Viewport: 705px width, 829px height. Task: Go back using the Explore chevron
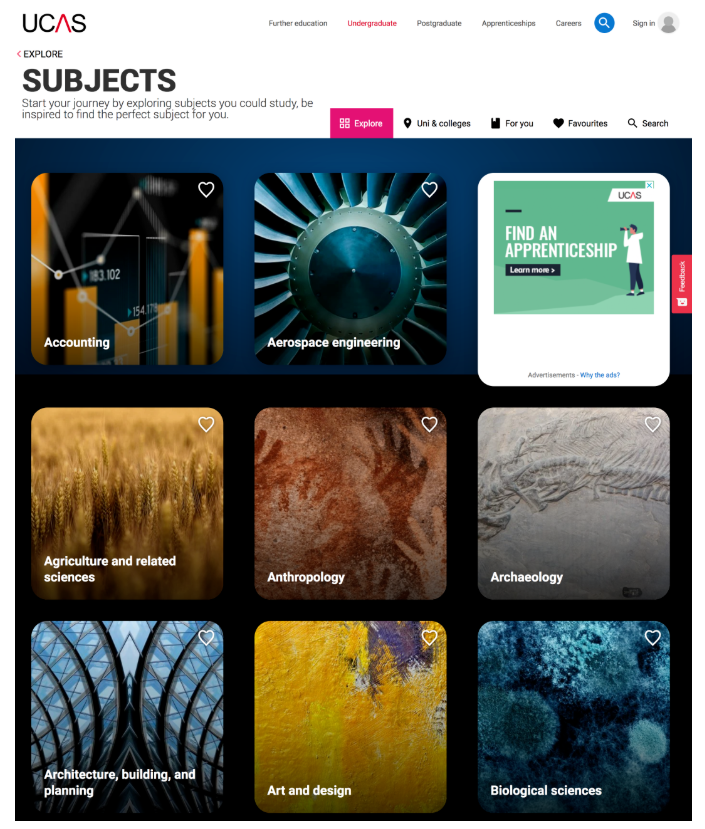[x=19, y=54]
